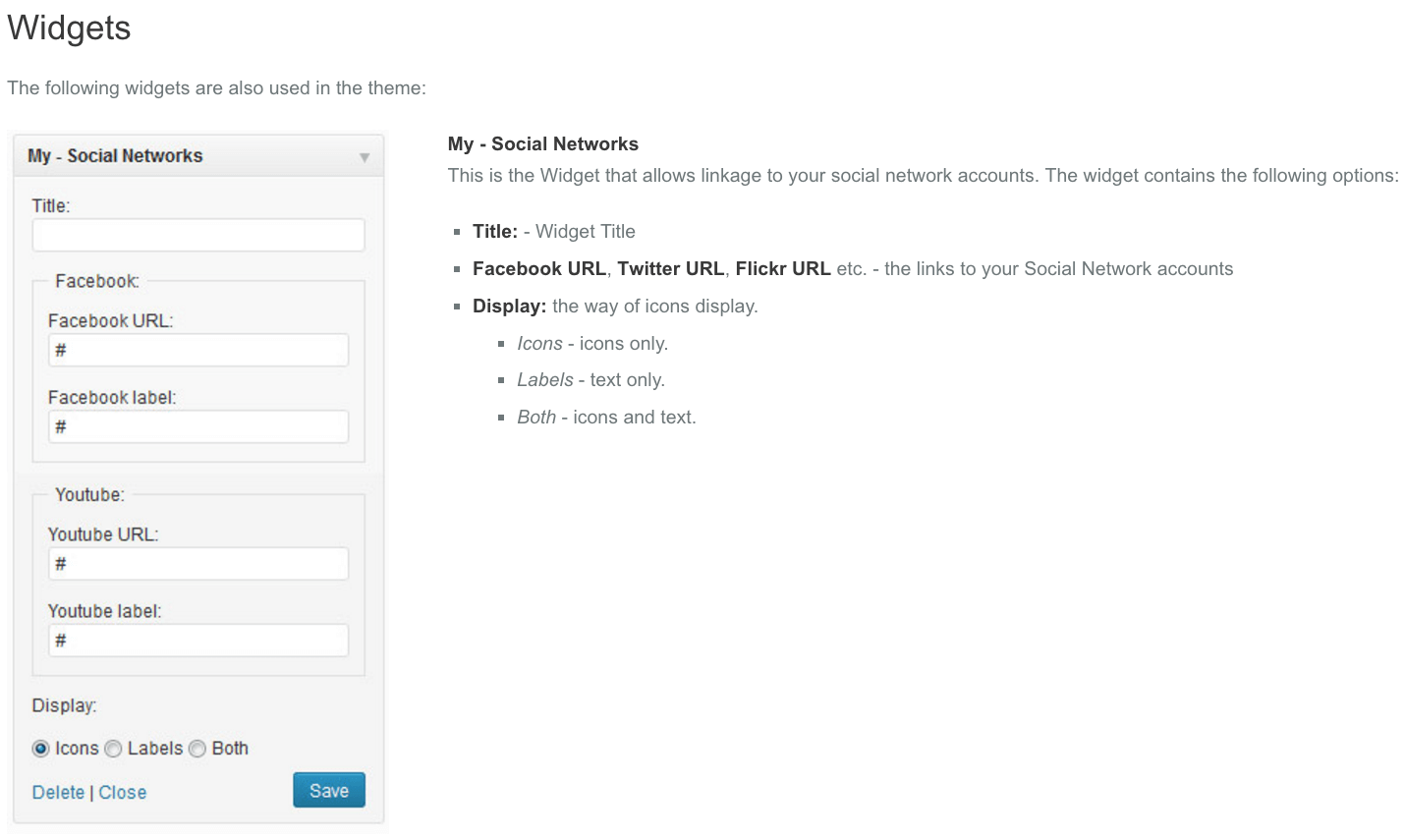The image size is (1405, 840).
Task: Click the Youtube fieldset legend
Action: 89,495
